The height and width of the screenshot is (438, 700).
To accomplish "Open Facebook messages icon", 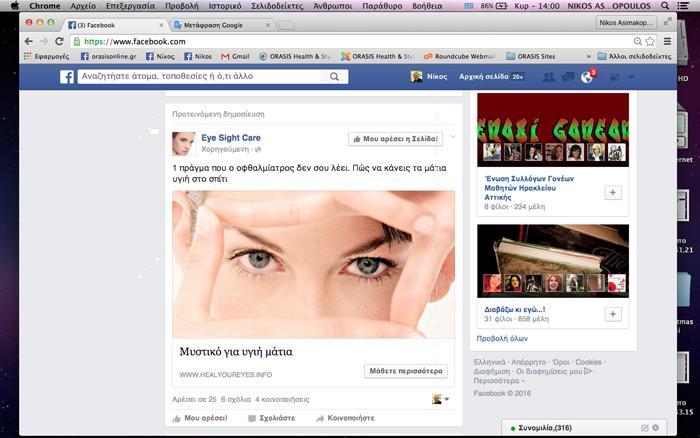I will (x=568, y=77).
